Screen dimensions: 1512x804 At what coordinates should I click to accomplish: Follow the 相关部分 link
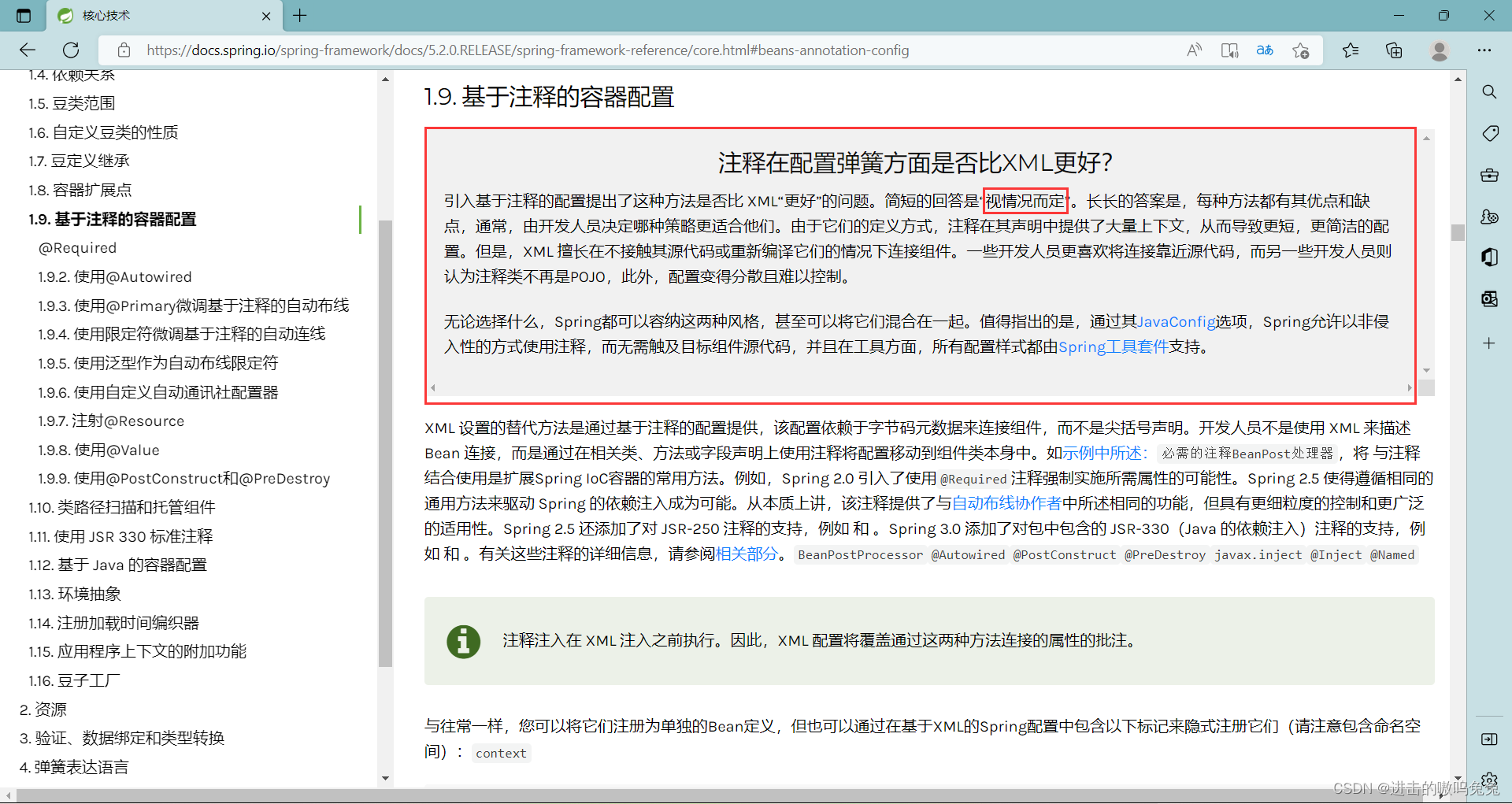coord(747,554)
